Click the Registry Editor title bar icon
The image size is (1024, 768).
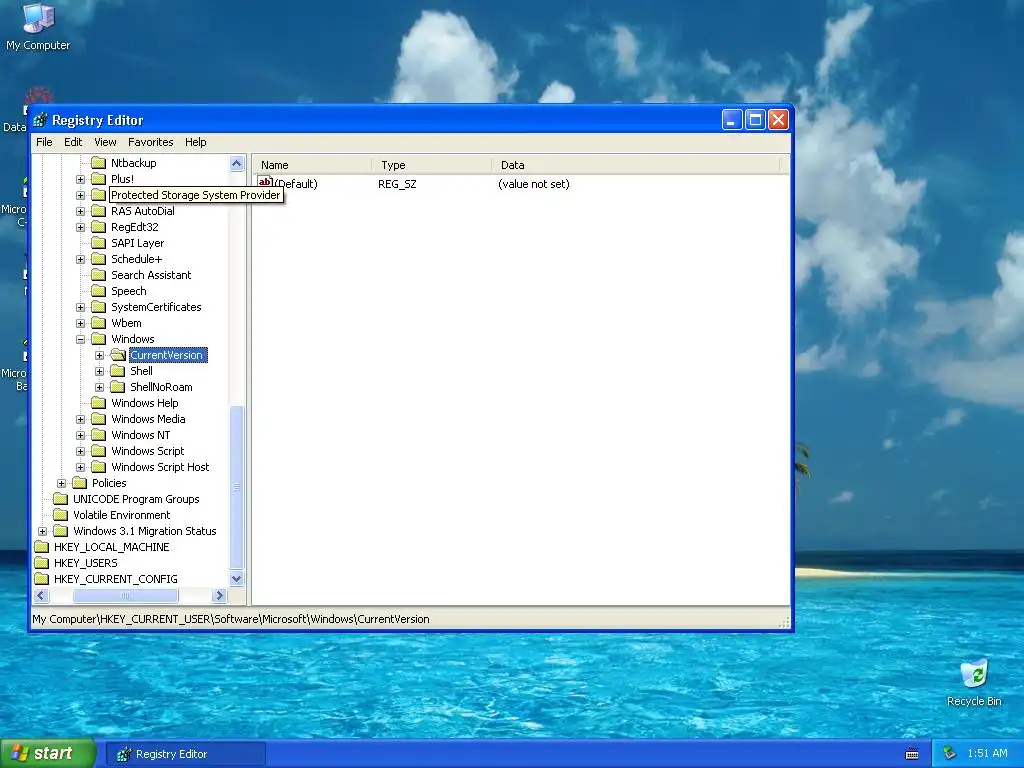(x=40, y=120)
